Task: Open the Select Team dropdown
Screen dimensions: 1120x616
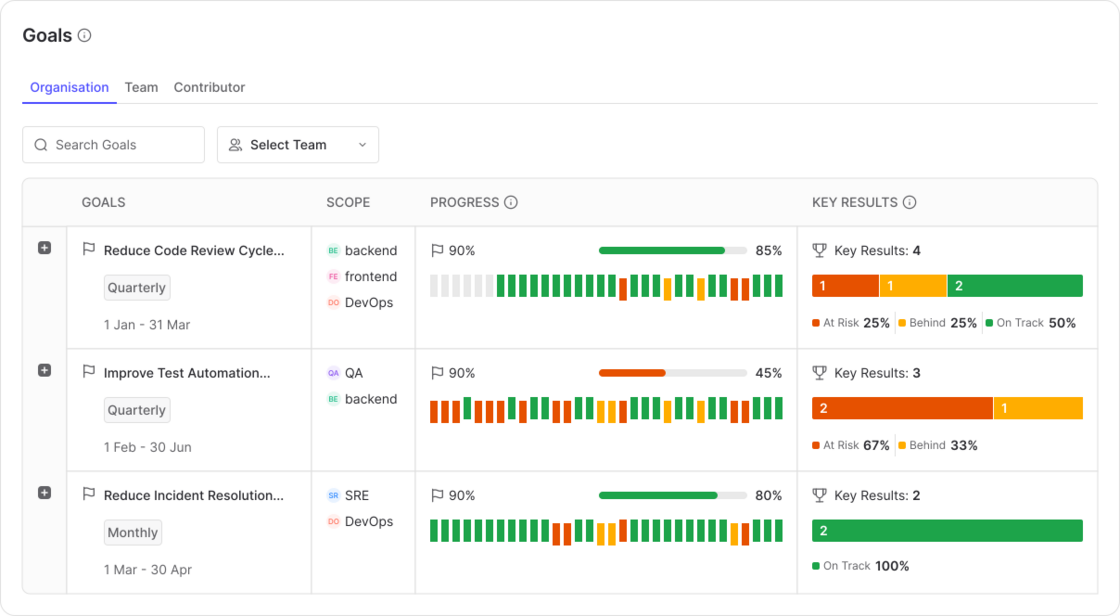Action: 298,145
